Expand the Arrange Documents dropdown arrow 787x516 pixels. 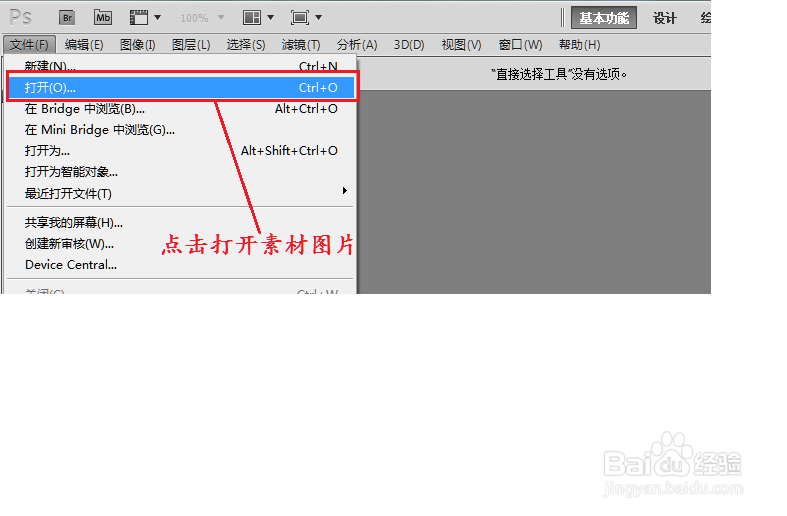click(x=271, y=18)
